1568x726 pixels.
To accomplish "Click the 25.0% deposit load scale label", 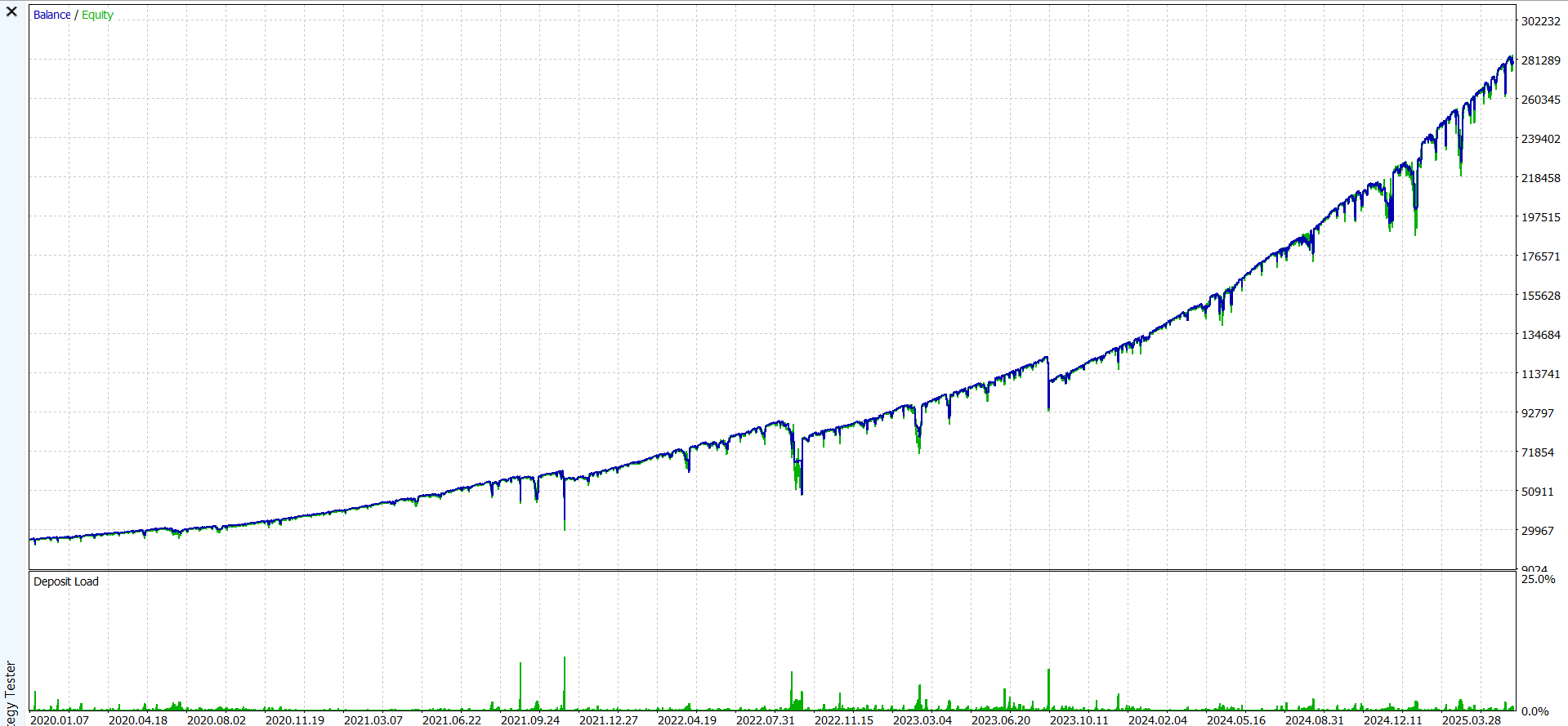I will pyautogui.click(x=1538, y=579).
